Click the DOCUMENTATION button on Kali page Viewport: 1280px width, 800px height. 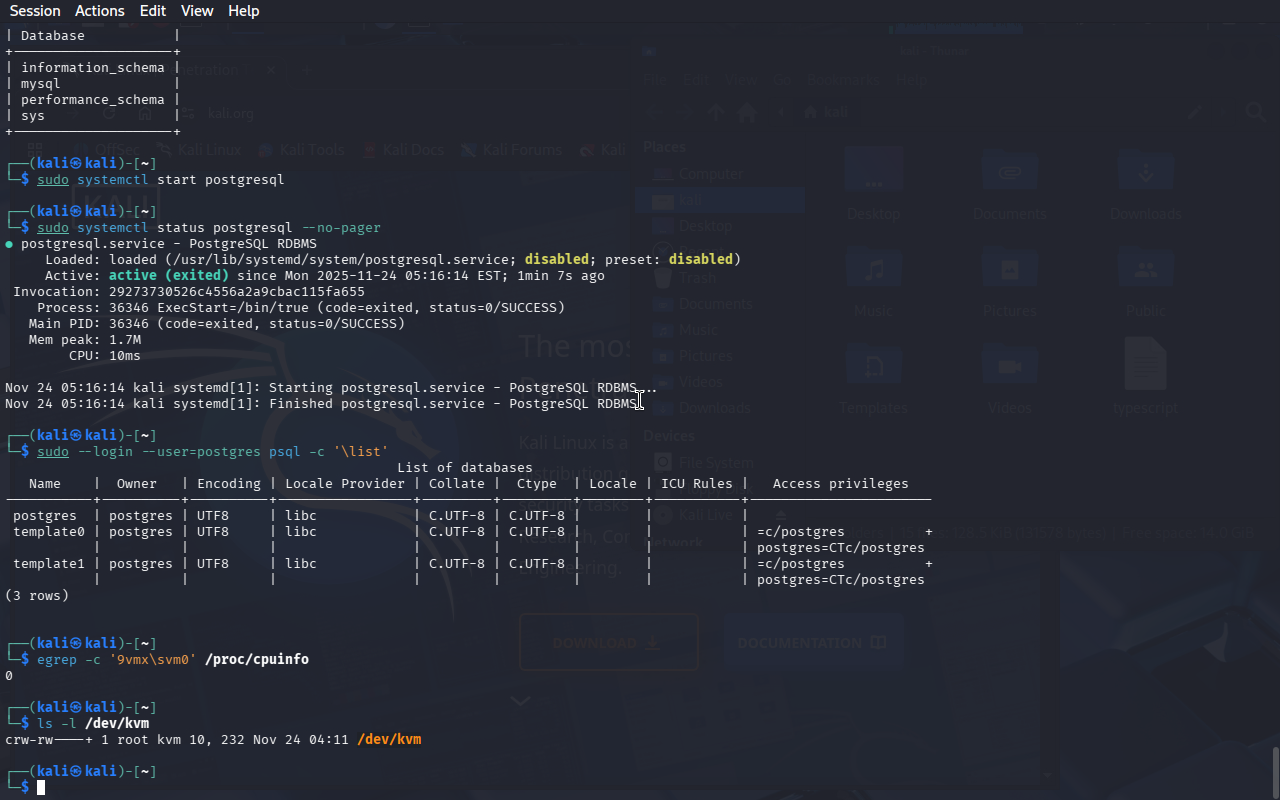[x=812, y=643]
